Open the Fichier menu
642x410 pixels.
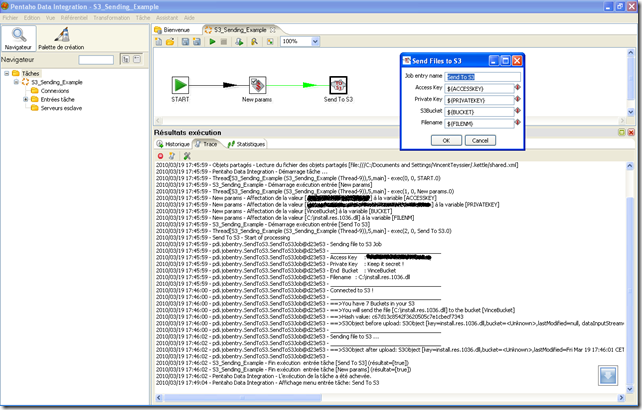pyautogui.click(x=10, y=18)
